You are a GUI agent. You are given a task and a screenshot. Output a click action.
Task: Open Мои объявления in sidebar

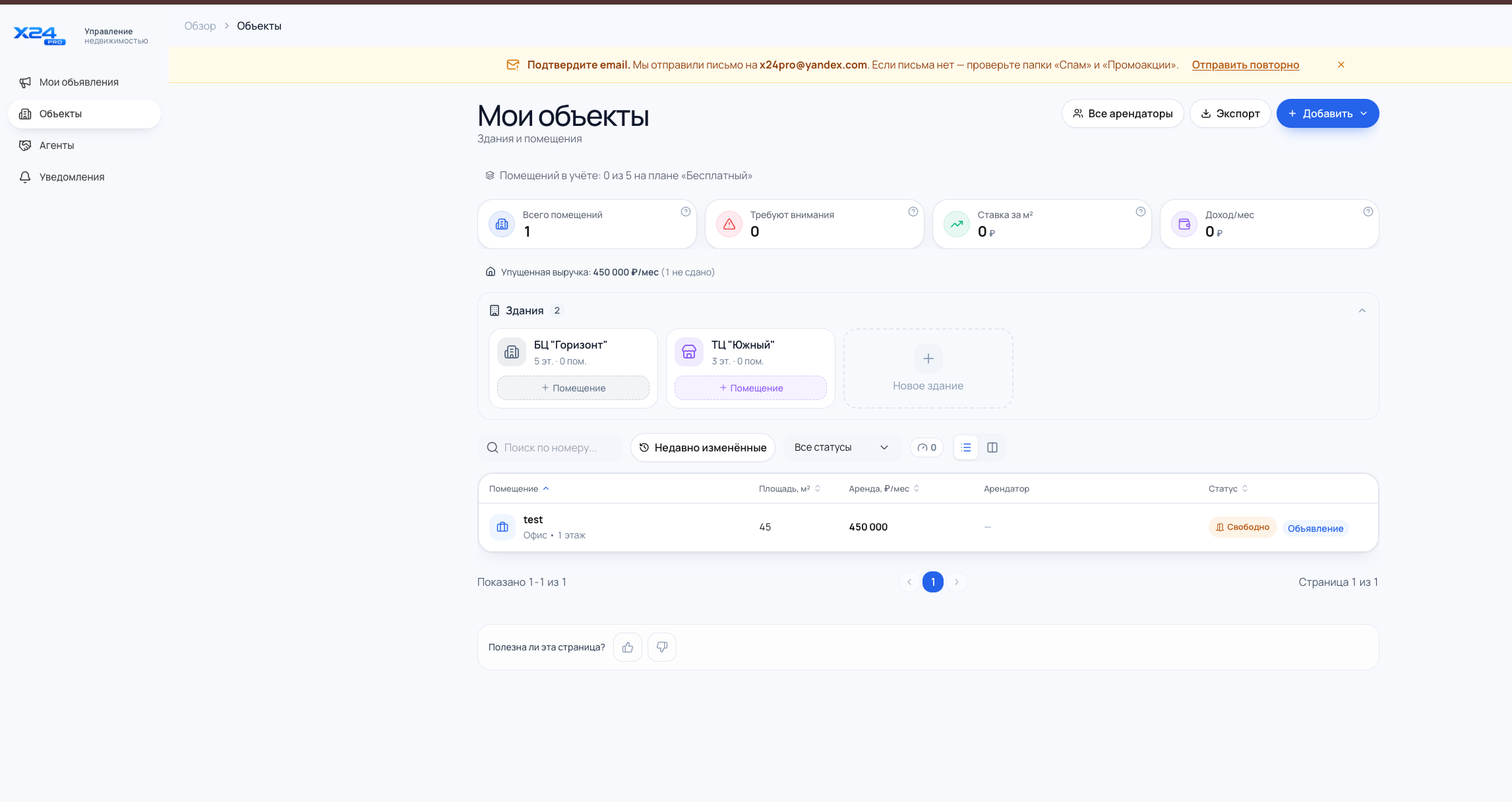pyautogui.click(x=84, y=82)
